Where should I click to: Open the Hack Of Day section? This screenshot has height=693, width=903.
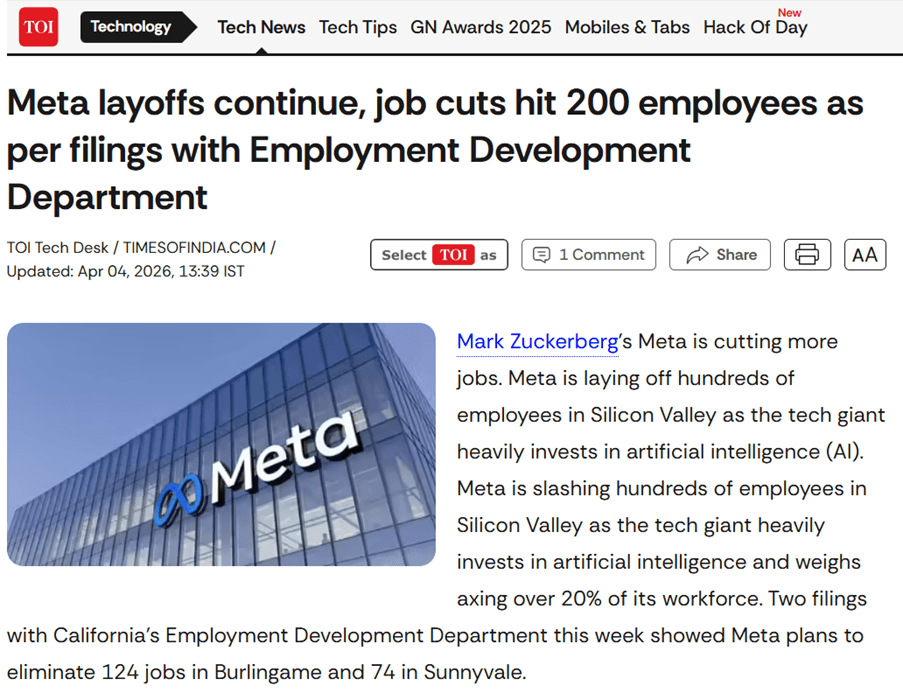pyautogui.click(x=755, y=27)
